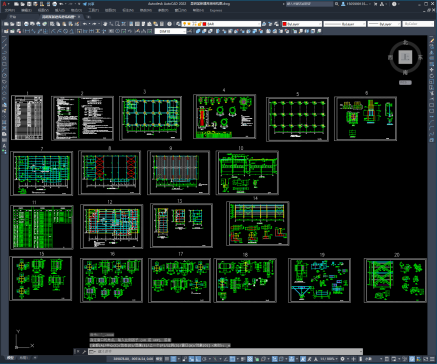This screenshot has width=437, height=364.
Task: Open QuickCalc calculator icon
Action: click(162, 24)
